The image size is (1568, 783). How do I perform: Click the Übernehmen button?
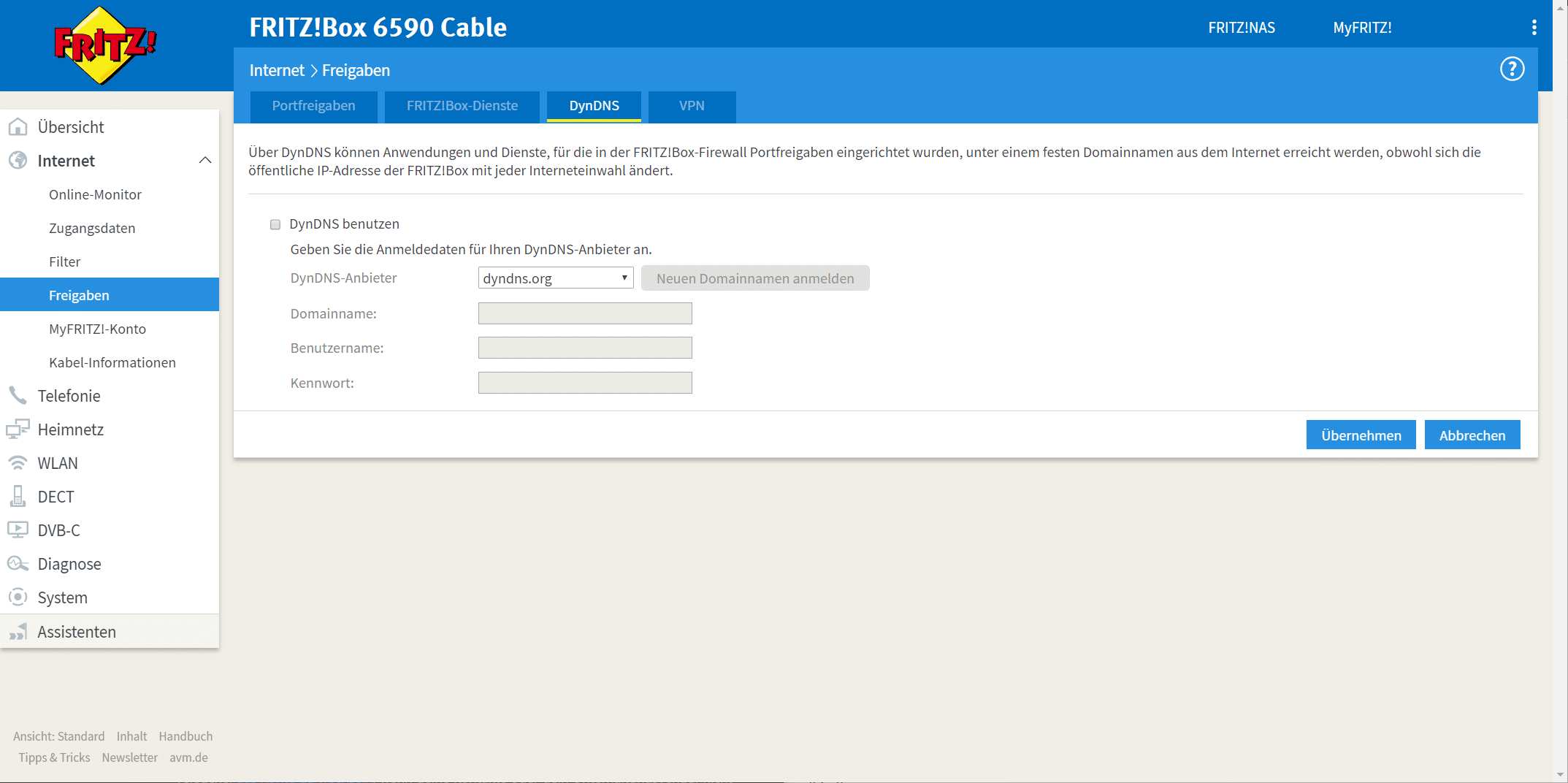point(1361,435)
